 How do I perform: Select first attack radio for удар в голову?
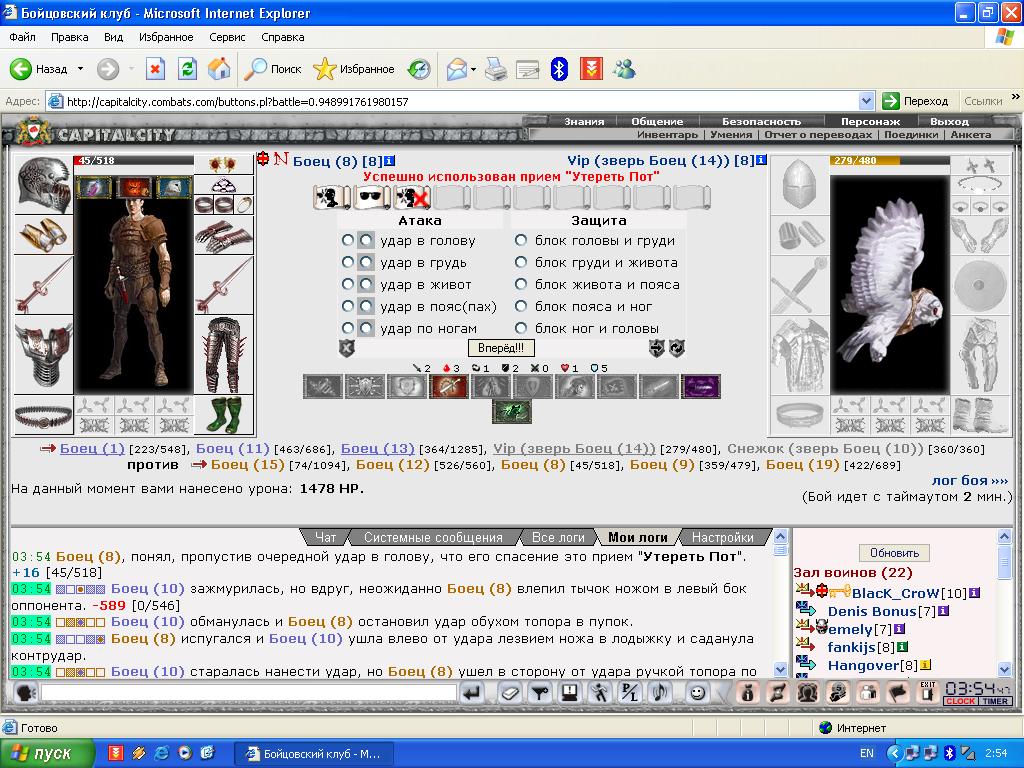click(x=348, y=240)
